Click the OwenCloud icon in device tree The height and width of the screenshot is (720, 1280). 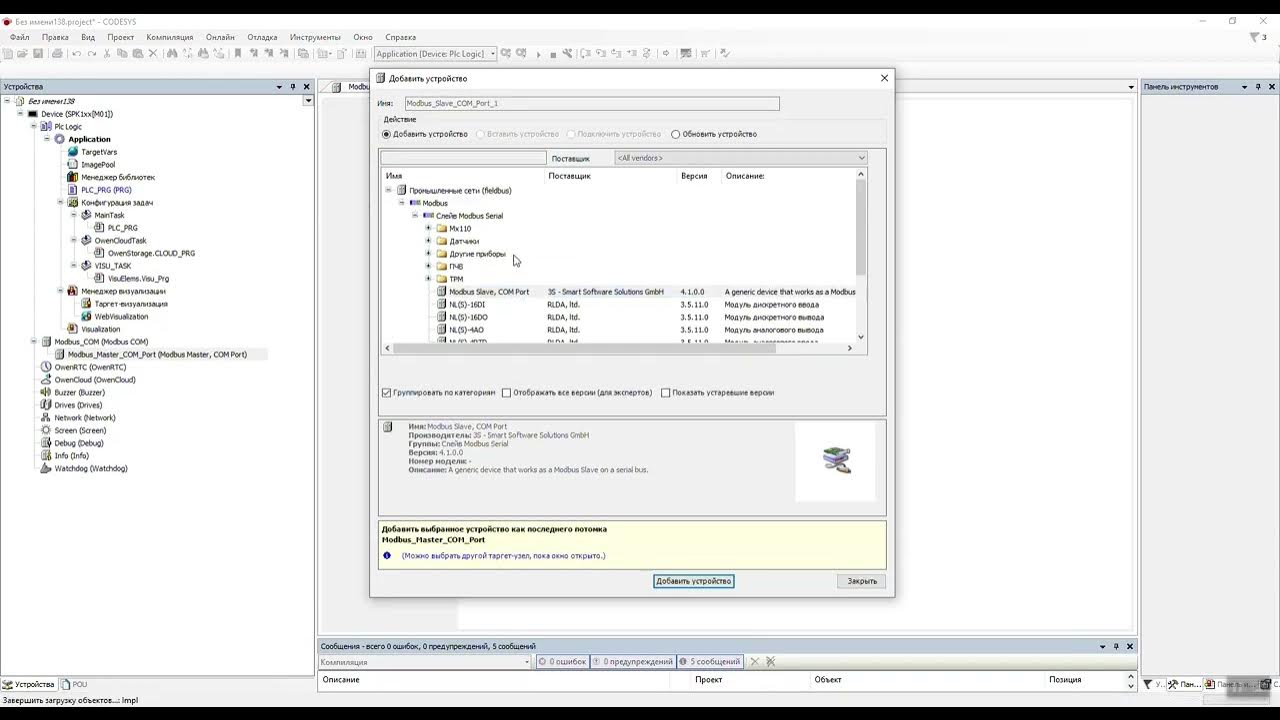(46, 380)
